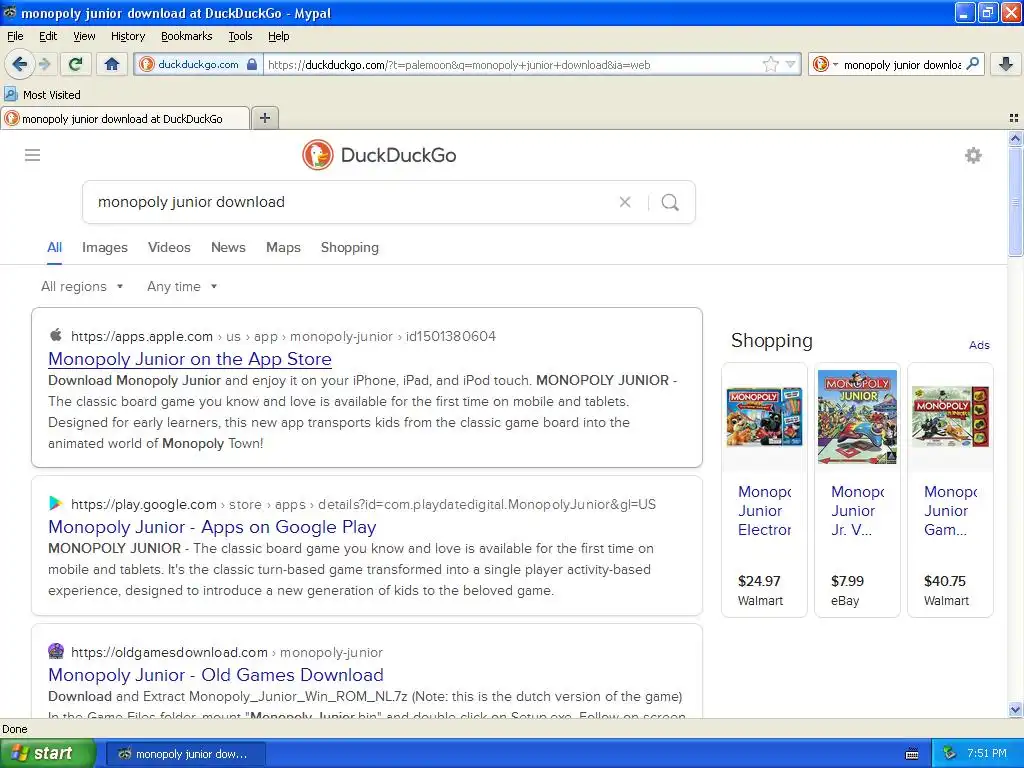Go back with the browser back arrow

[x=19, y=64]
